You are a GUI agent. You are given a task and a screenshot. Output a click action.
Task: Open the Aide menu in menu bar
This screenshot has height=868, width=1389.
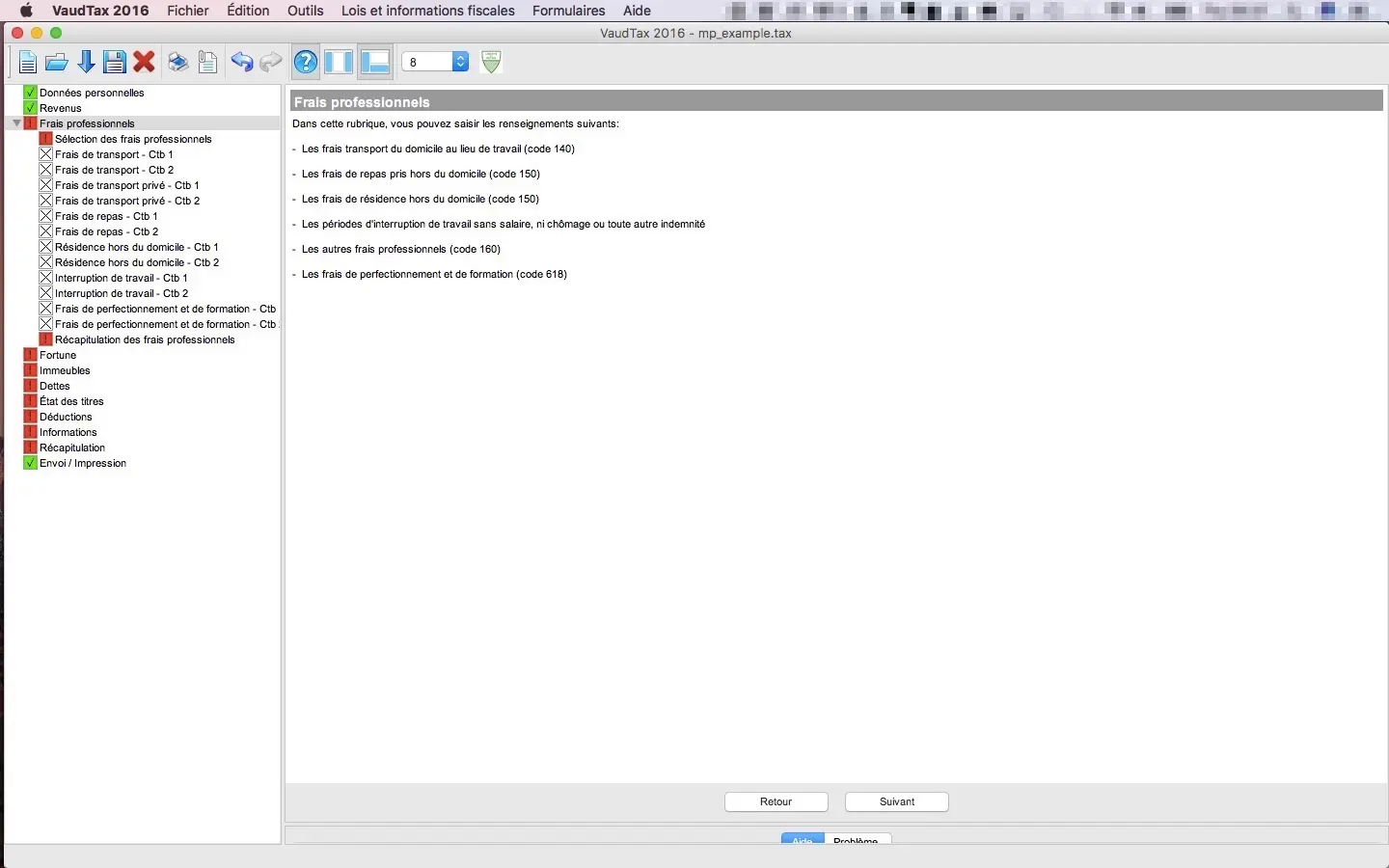tap(637, 11)
